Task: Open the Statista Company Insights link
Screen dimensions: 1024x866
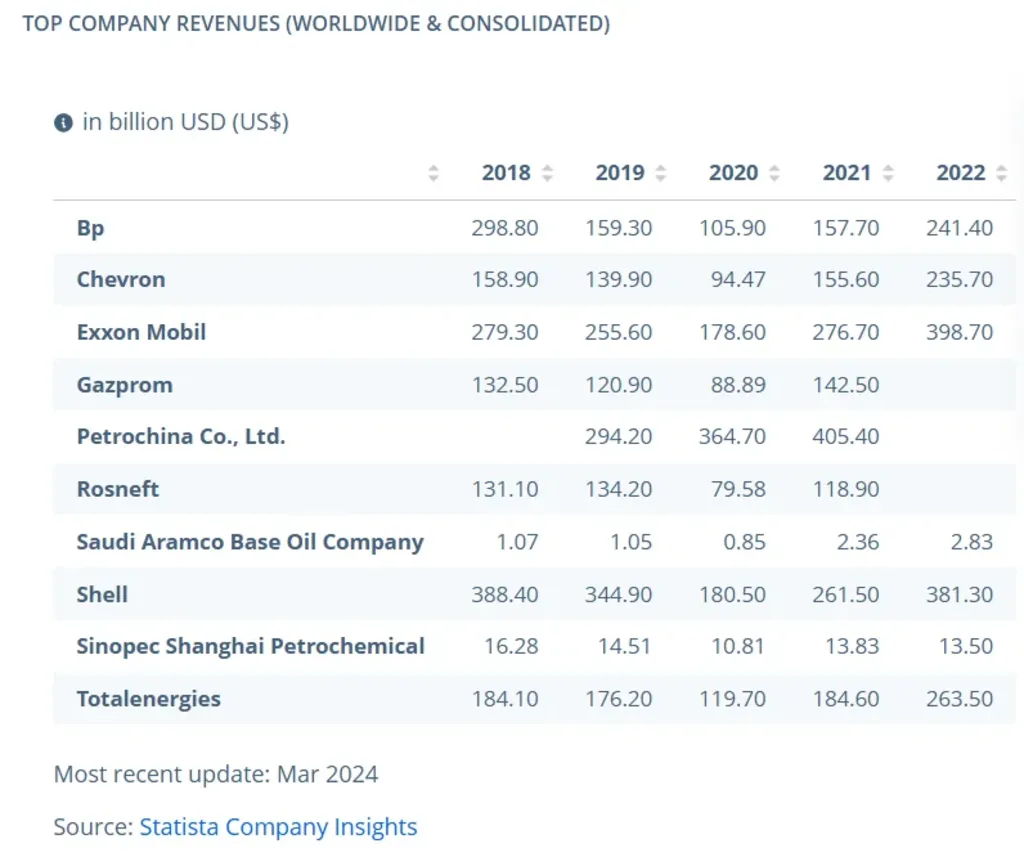Action: click(278, 827)
